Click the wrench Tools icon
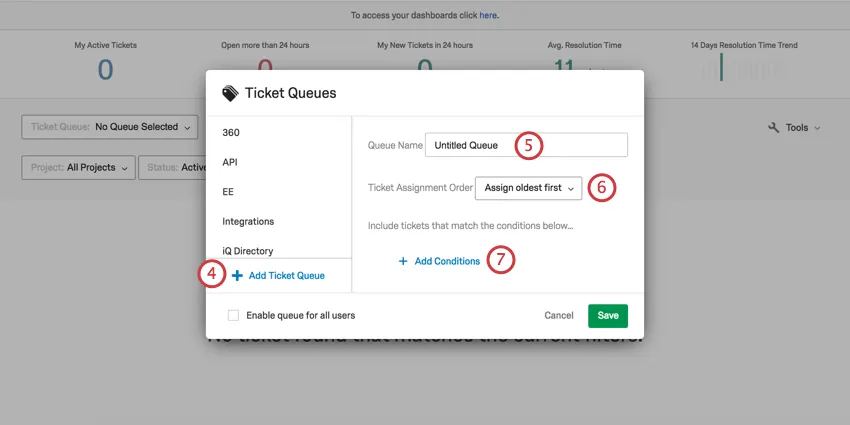This screenshot has height=425, width=850. click(x=773, y=128)
